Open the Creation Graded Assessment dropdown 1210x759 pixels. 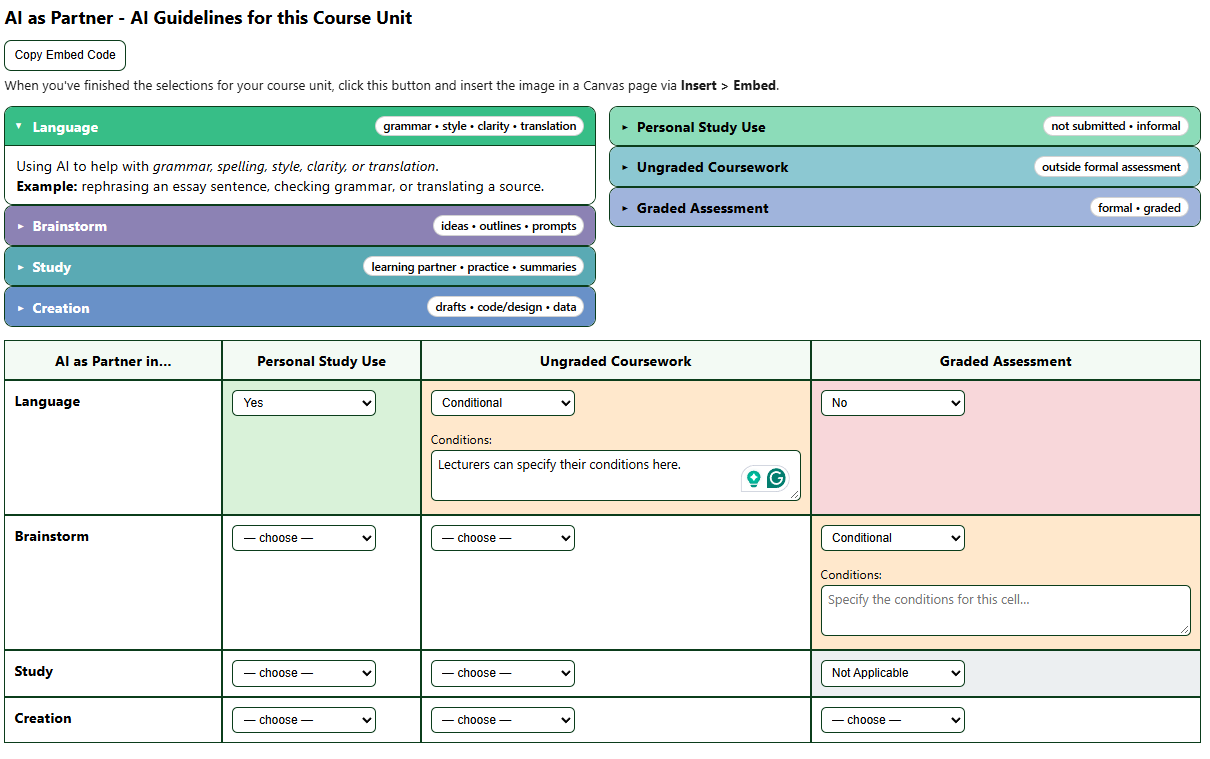click(x=893, y=720)
